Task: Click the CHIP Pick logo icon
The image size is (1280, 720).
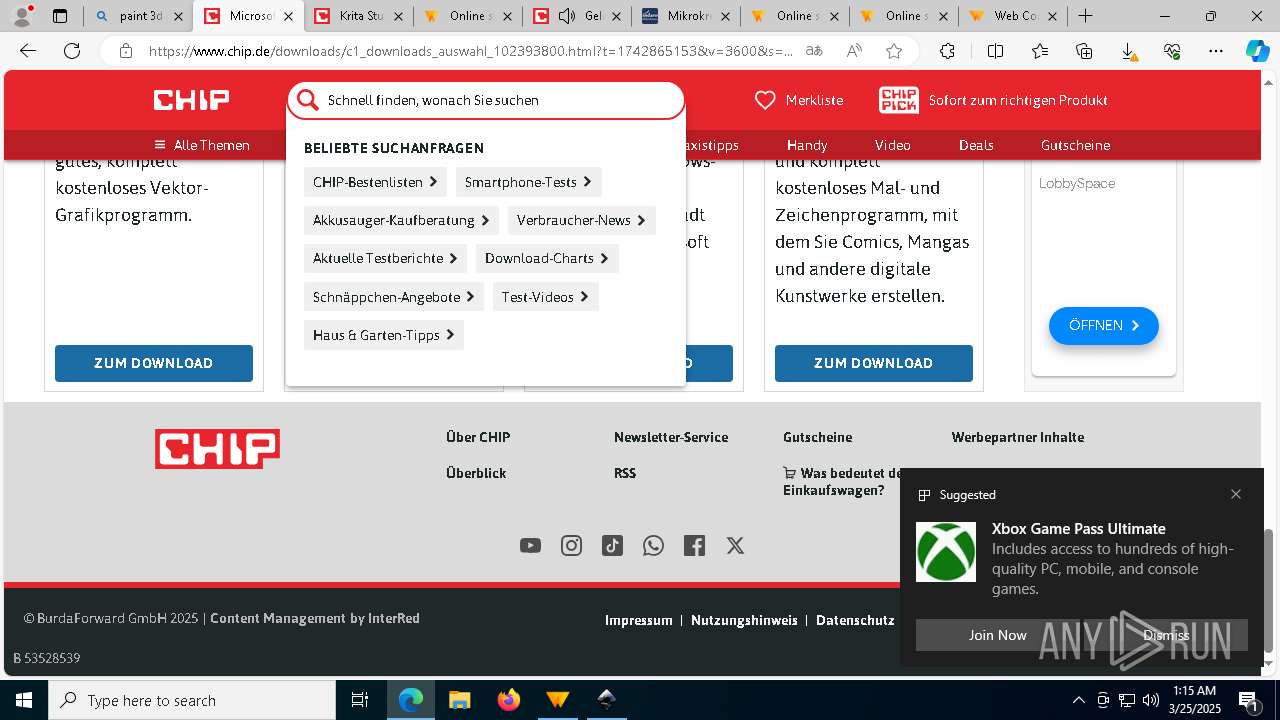Action: pyautogui.click(x=899, y=100)
